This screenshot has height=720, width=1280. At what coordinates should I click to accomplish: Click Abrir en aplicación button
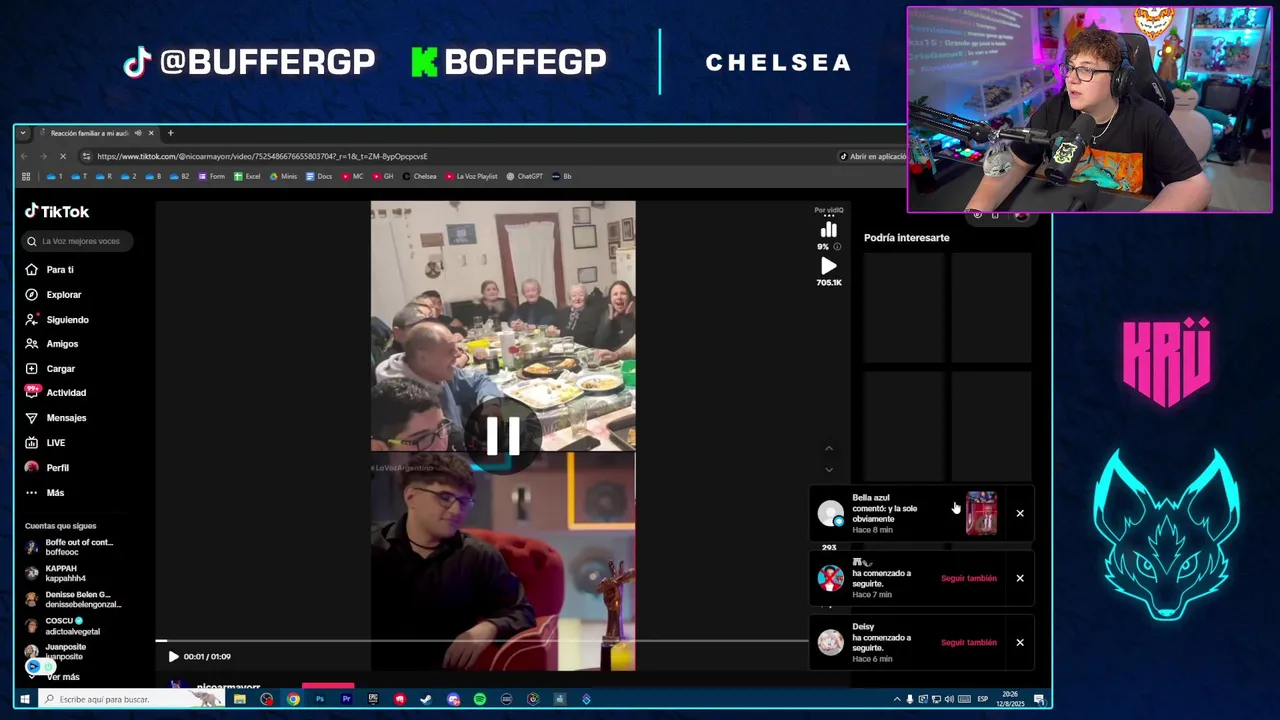coord(872,157)
